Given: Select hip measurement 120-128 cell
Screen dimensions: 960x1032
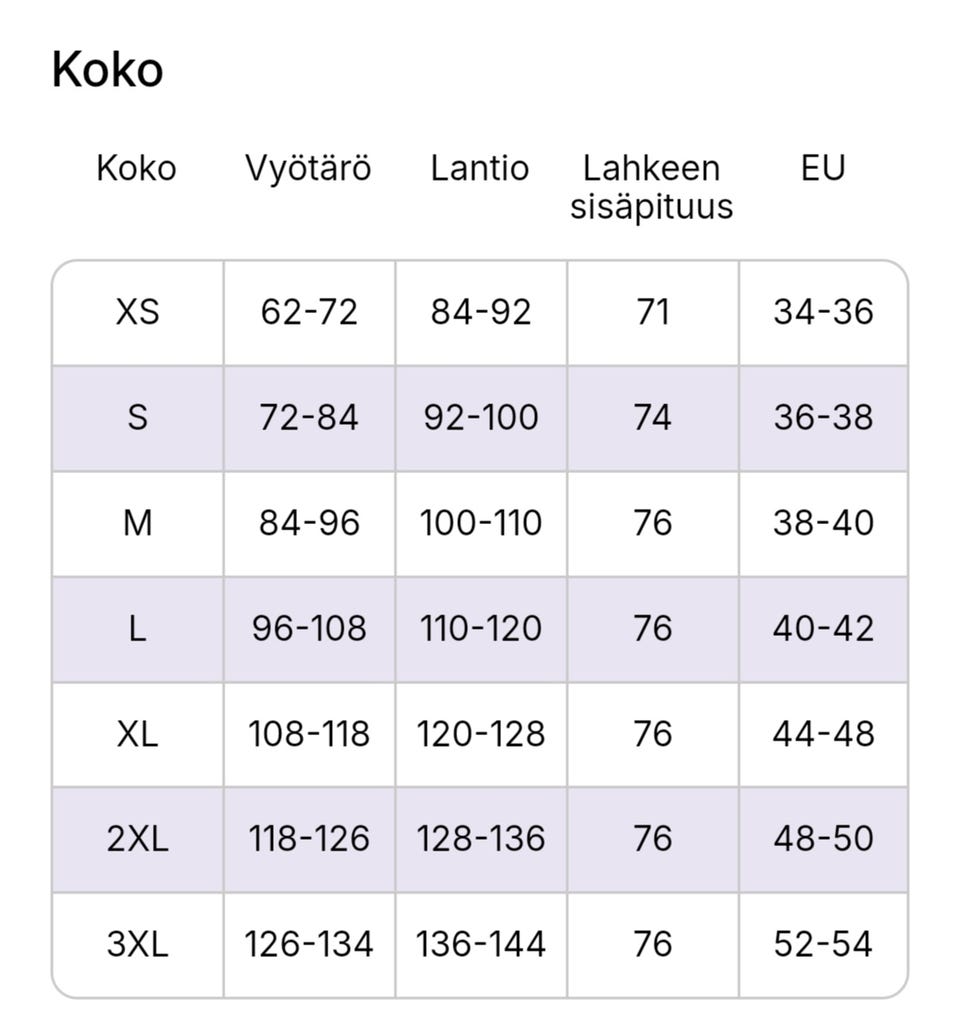Looking at the screenshot, I should tap(481, 734).
